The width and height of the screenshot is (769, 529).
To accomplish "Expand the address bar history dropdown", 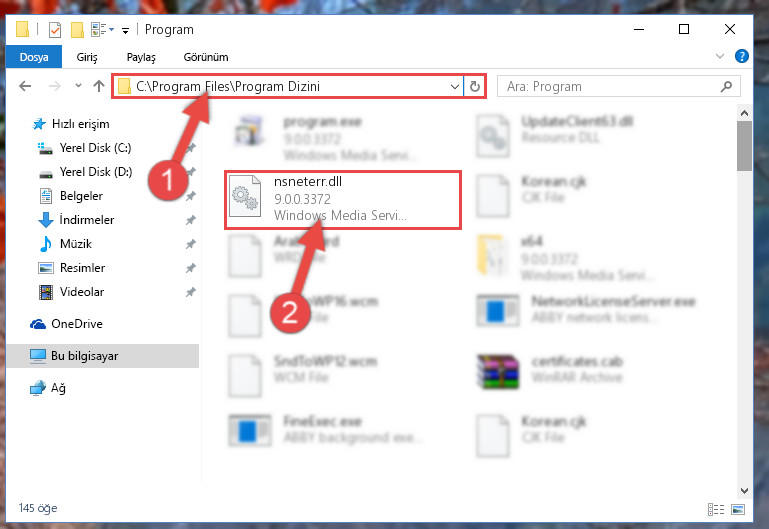I will tap(455, 87).
